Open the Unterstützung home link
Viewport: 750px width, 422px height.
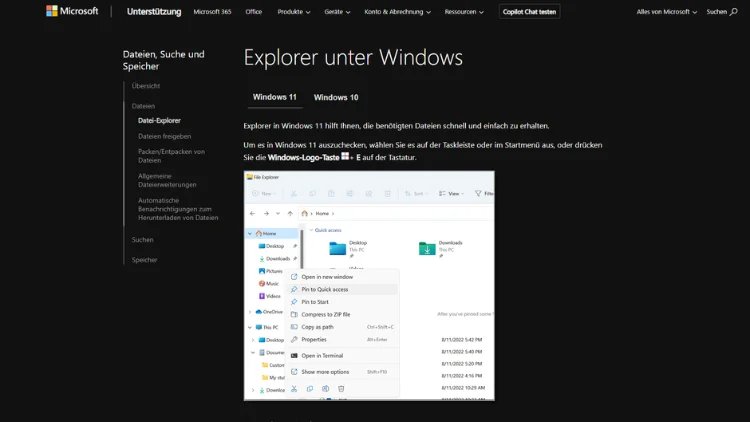pyautogui.click(x=154, y=11)
